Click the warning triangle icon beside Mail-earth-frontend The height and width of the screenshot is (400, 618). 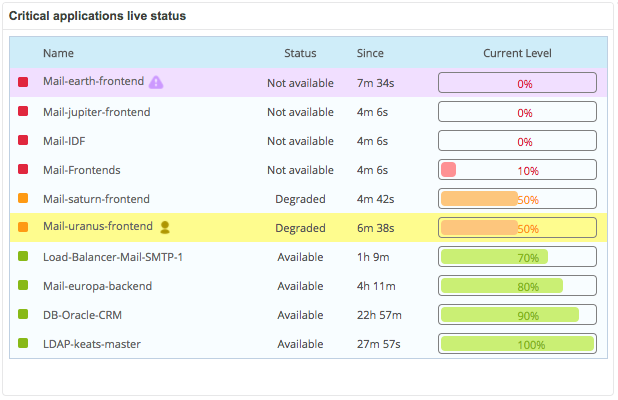(156, 82)
